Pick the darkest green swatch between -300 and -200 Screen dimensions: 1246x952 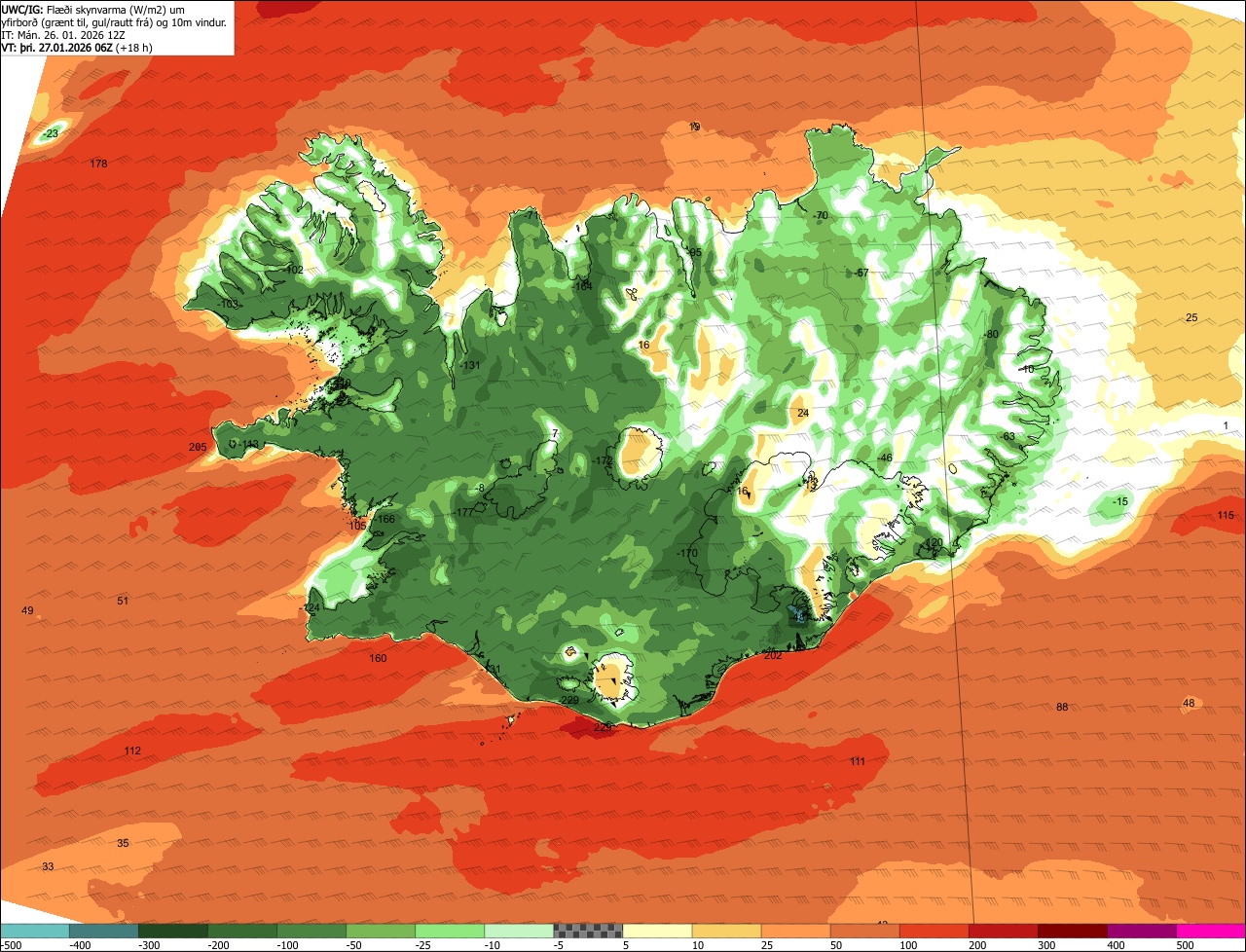172,931
